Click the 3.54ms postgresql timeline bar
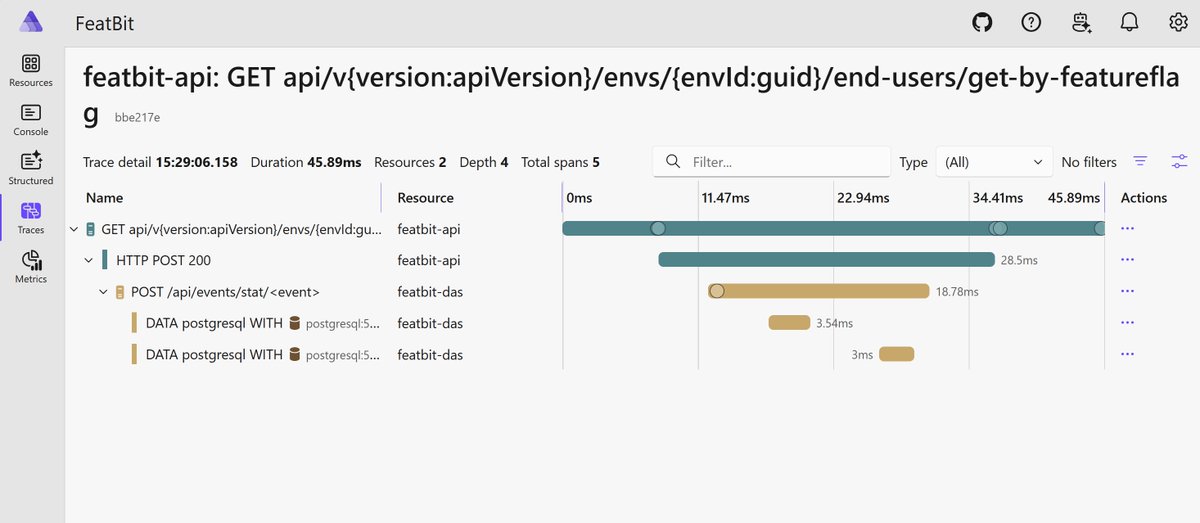 [789, 322]
